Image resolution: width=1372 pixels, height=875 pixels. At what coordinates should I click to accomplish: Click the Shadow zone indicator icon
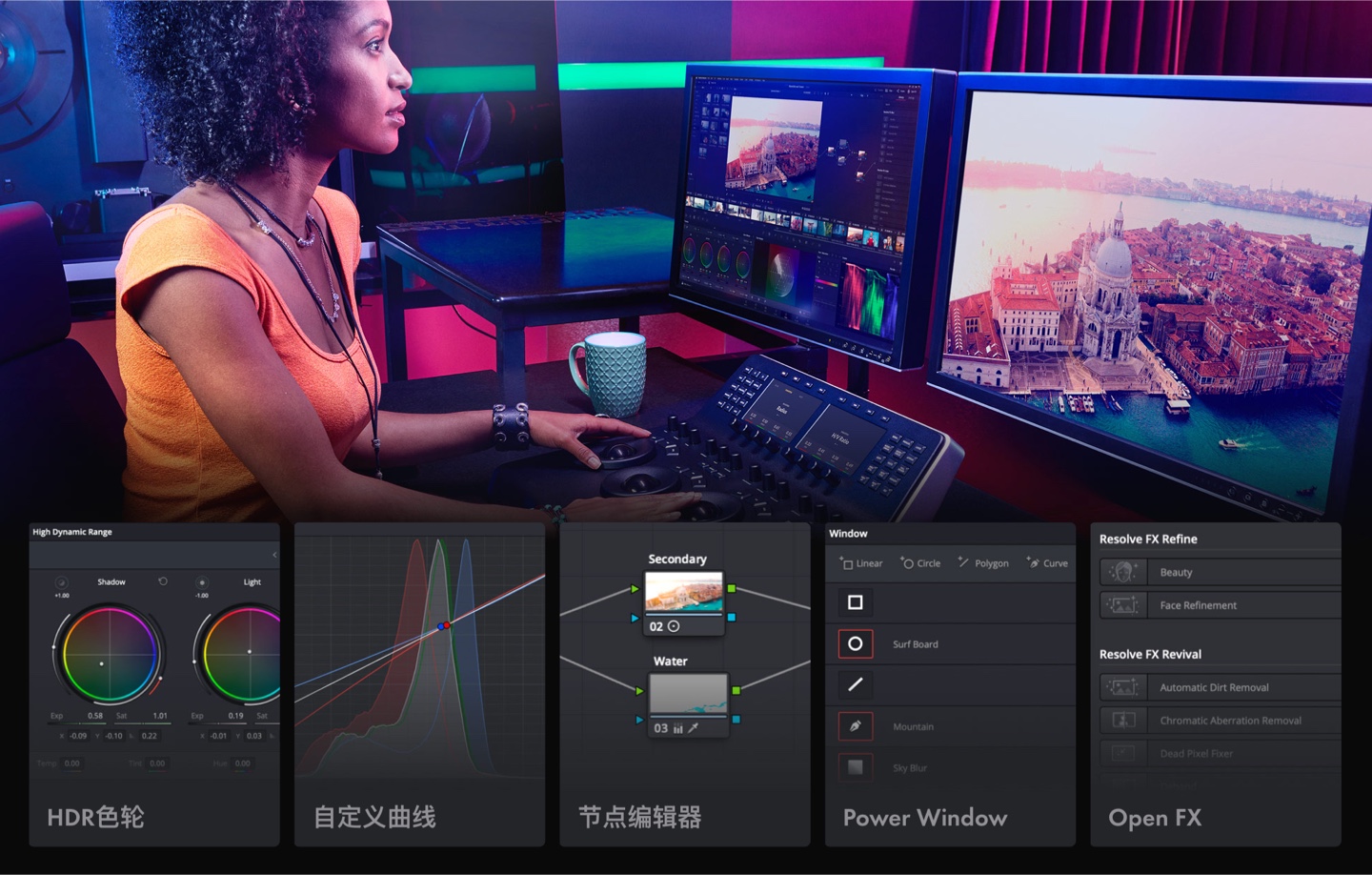point(62,581)
